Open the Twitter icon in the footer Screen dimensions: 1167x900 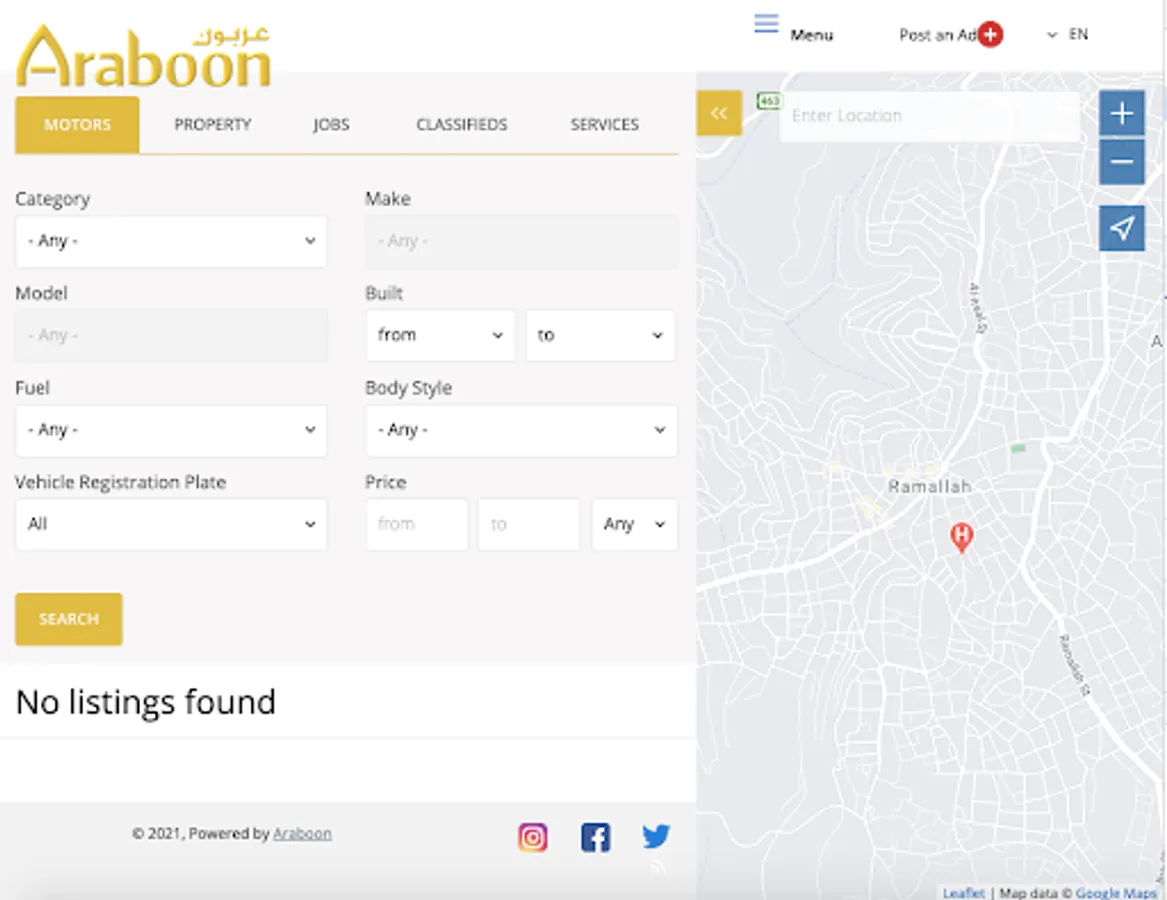pyautogui.click(x=656, y=836)
